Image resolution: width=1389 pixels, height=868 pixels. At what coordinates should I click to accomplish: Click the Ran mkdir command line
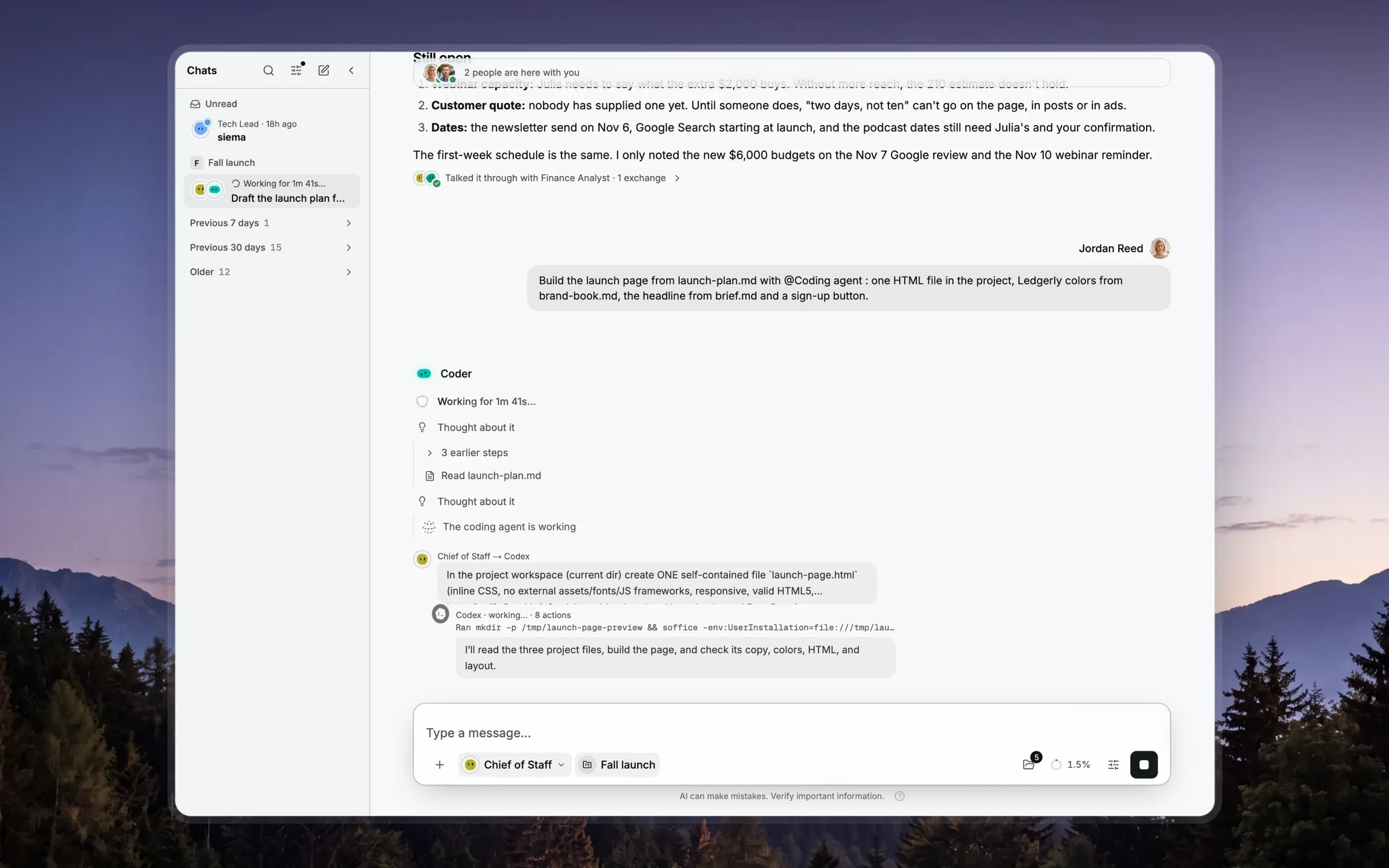[x=674, y=628]
